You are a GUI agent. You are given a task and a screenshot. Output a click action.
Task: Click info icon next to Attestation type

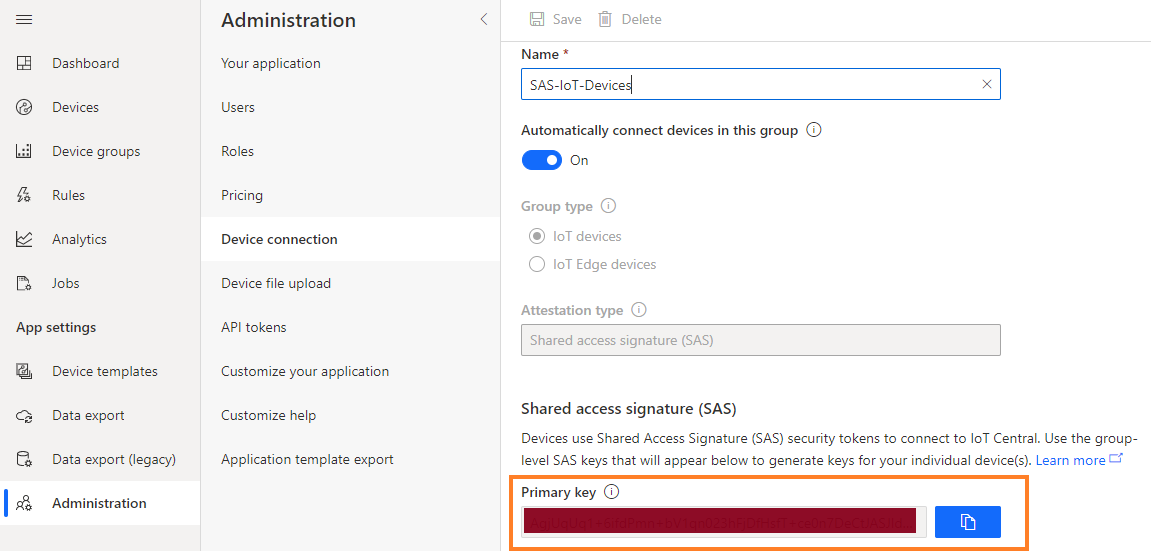(639, 310)
